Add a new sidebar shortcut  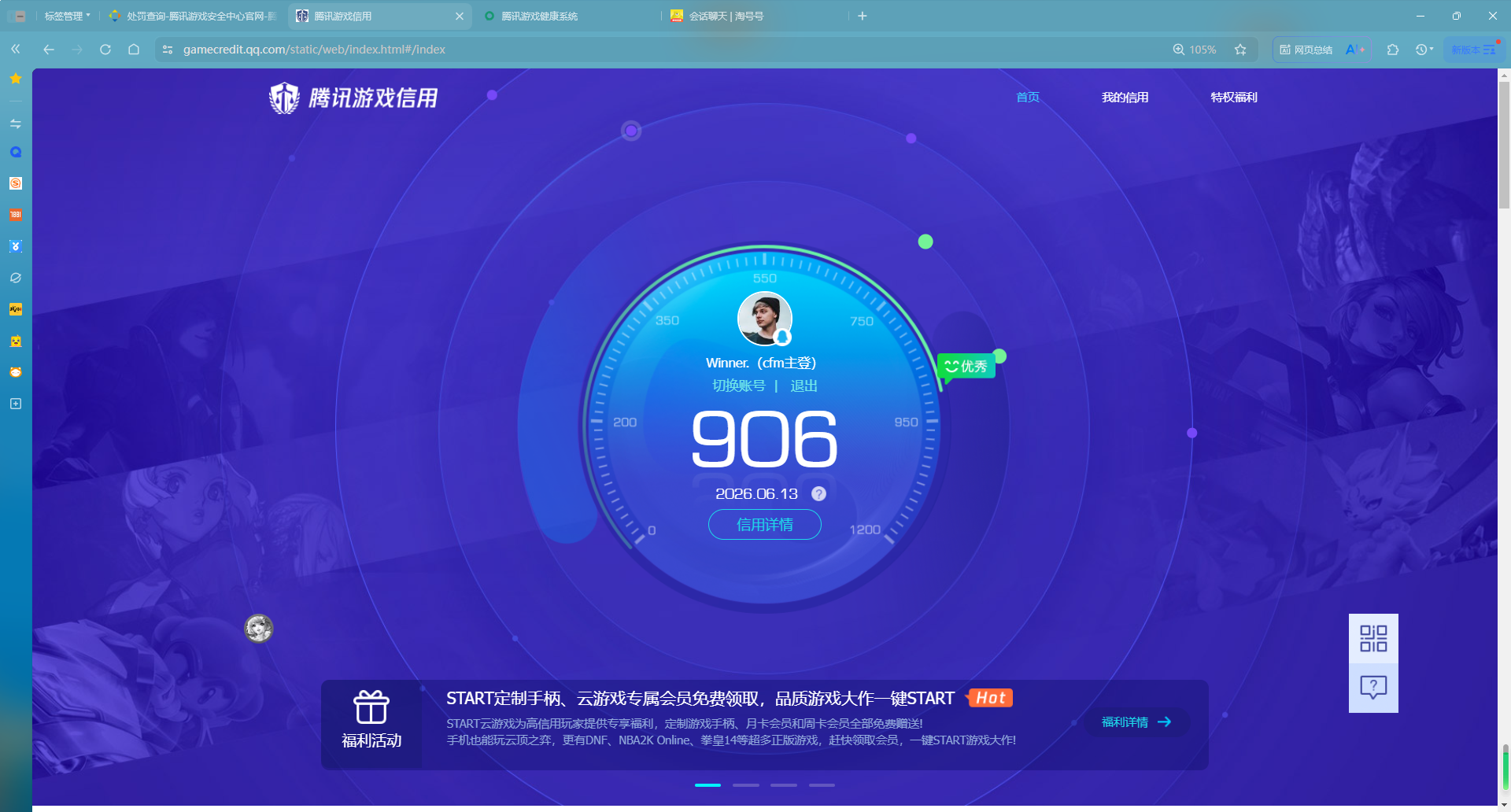point(16,404)
